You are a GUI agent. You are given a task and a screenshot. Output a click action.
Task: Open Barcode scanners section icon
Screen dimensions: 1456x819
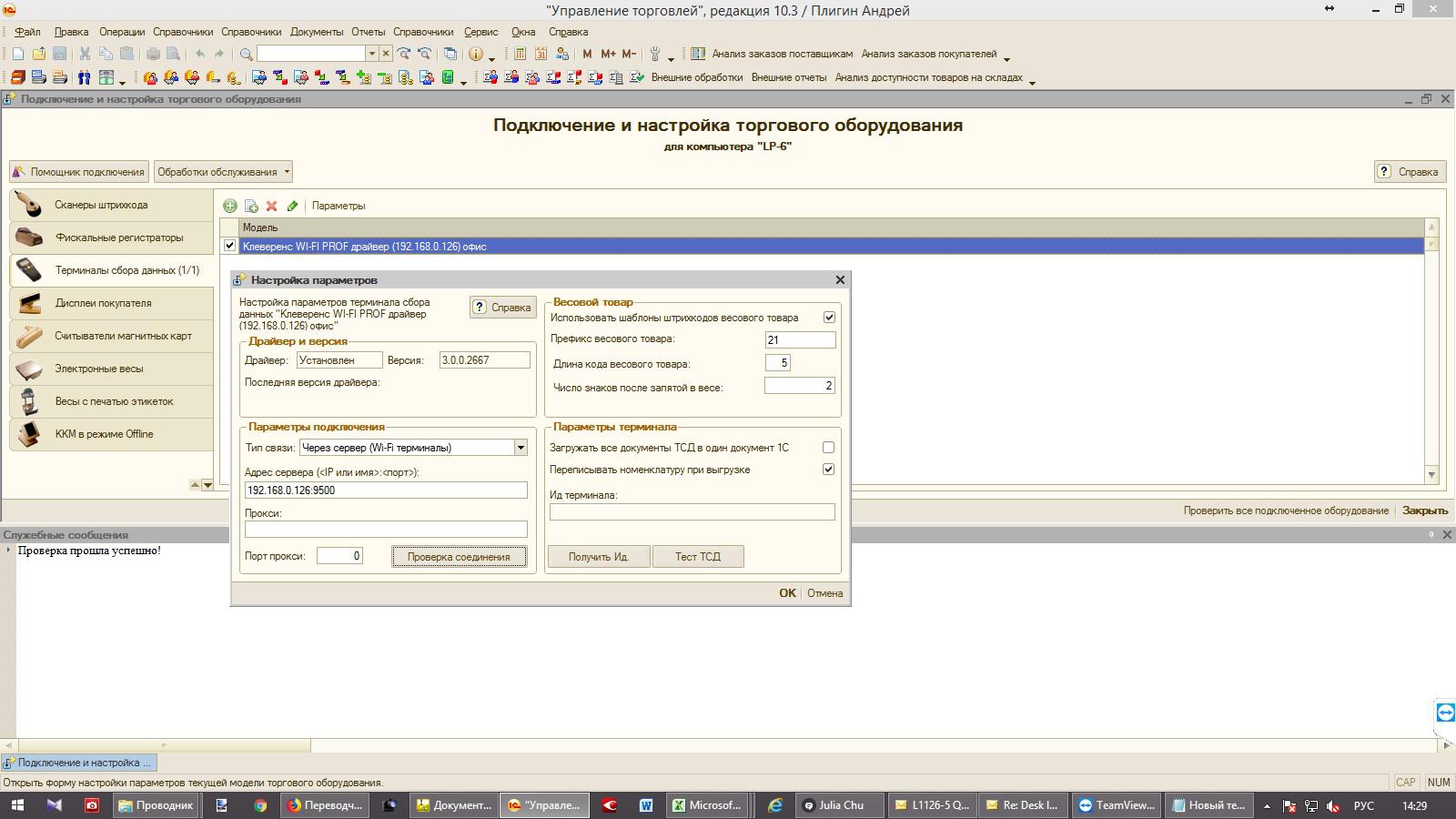click(28, 205)
